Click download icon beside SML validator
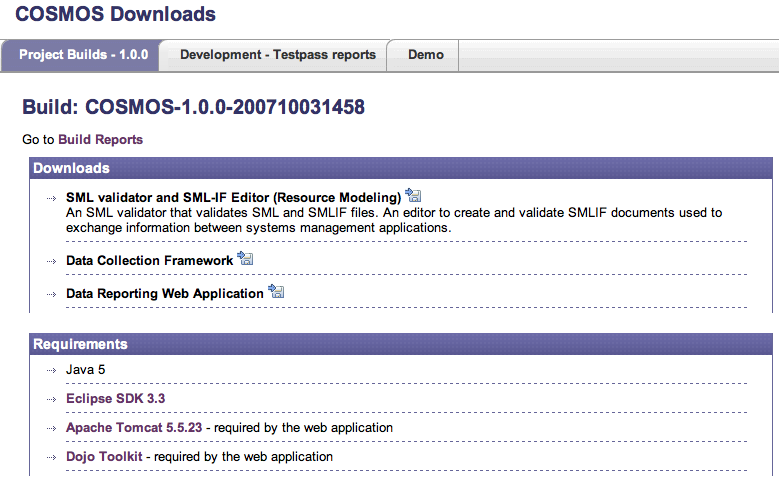The image size is (779, 486). tap(413, 195)
